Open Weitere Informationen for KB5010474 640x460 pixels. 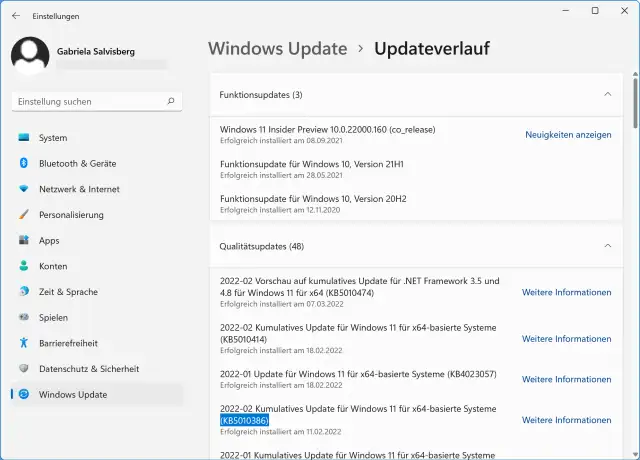click(x=566, y=292)
